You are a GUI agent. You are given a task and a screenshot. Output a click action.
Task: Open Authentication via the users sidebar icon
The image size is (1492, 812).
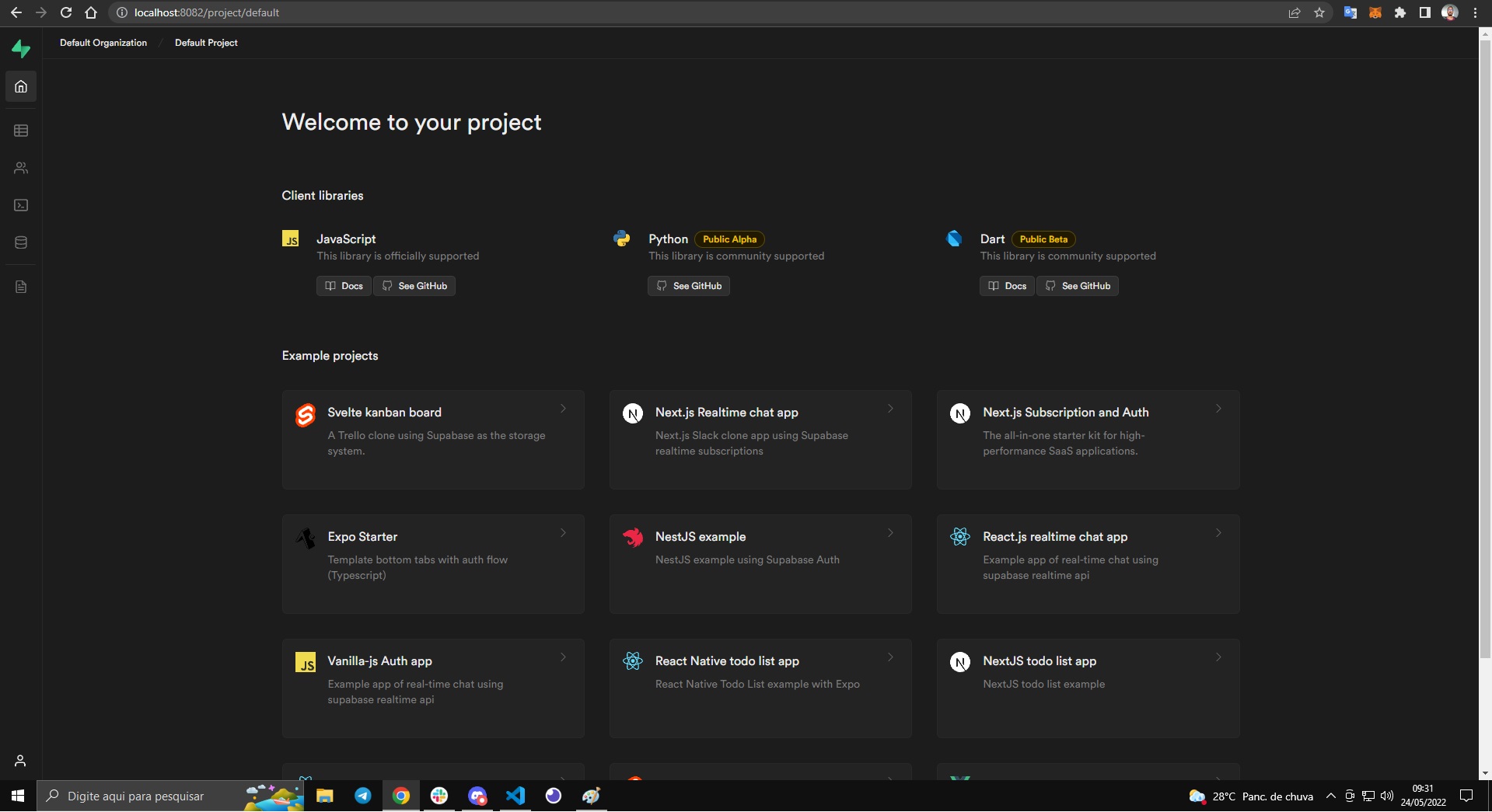pyautogui.click(x=20, y=168)
